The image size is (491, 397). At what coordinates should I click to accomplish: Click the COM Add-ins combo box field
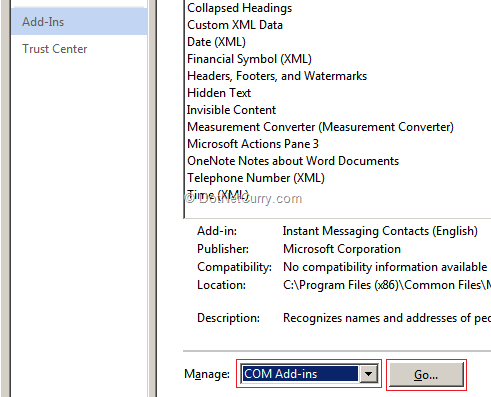(309, 374)
